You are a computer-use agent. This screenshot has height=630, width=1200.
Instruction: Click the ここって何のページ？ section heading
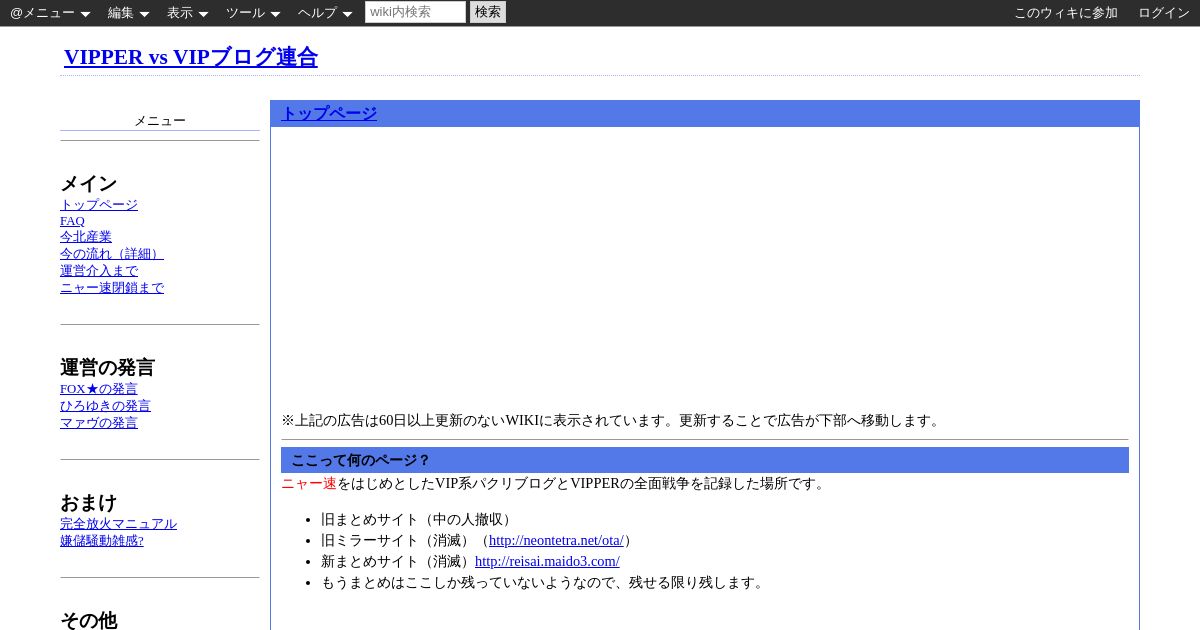pos(705,460)
